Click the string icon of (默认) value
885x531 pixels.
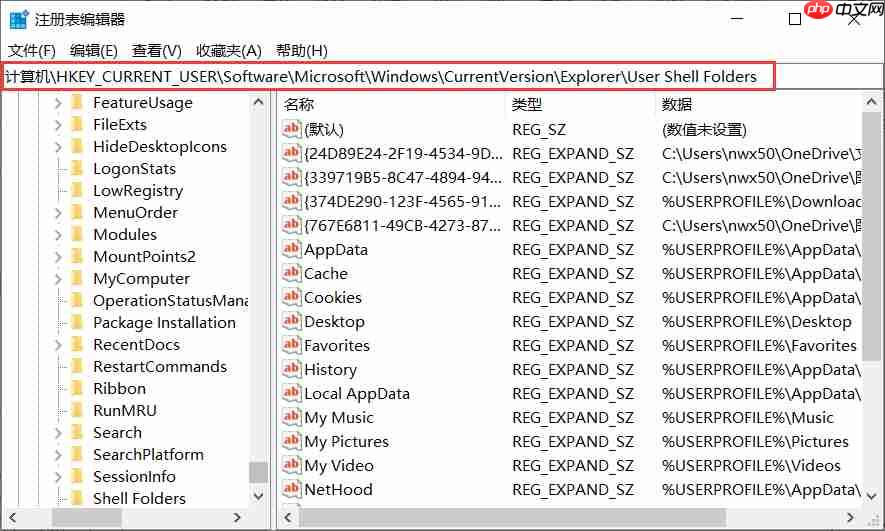(x=291, y=129)
